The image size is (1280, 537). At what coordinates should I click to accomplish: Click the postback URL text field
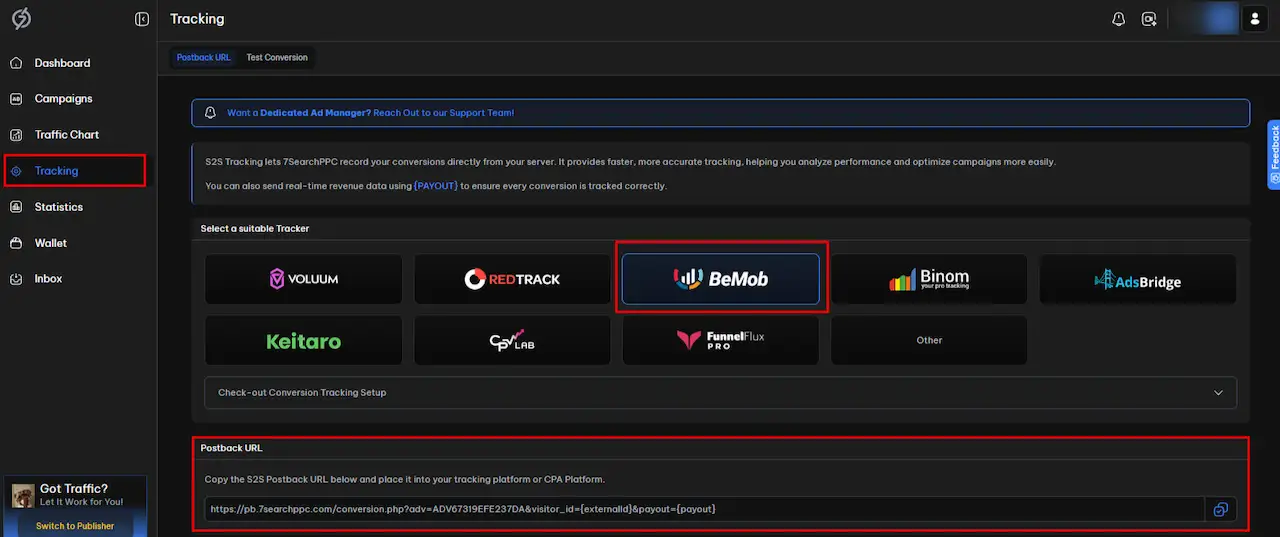[705, 509]
